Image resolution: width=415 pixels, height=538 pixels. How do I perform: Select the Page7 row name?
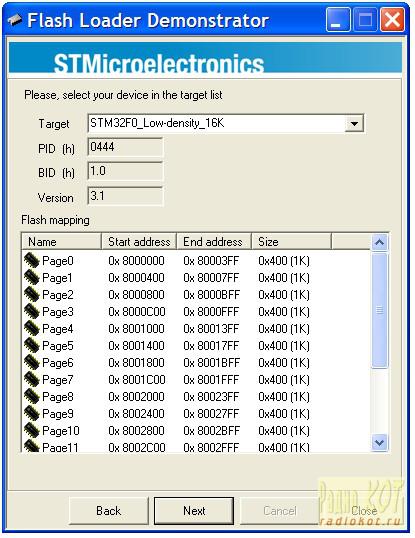58,379
